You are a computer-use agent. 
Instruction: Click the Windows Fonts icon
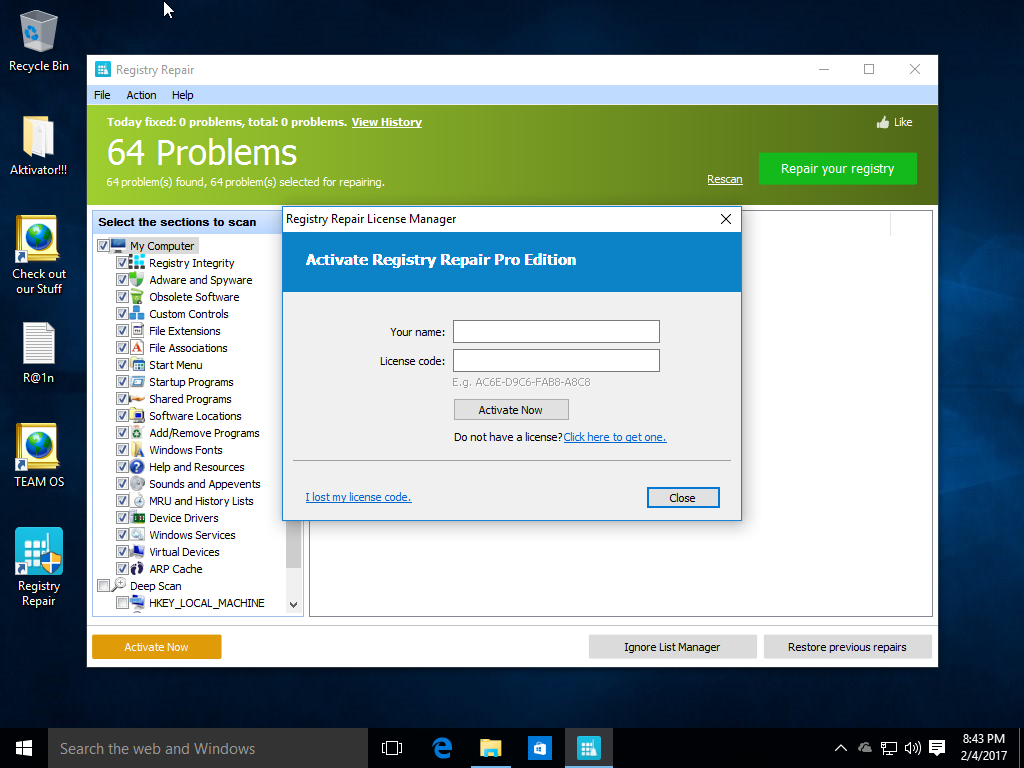137,449
